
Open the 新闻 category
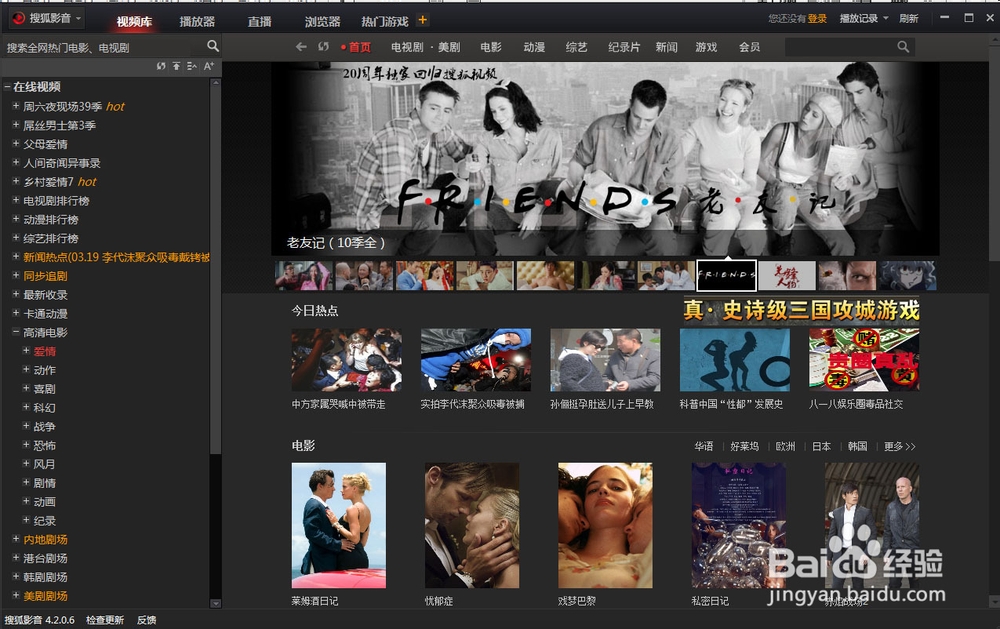pyautogui.click(x=666, y=47)
